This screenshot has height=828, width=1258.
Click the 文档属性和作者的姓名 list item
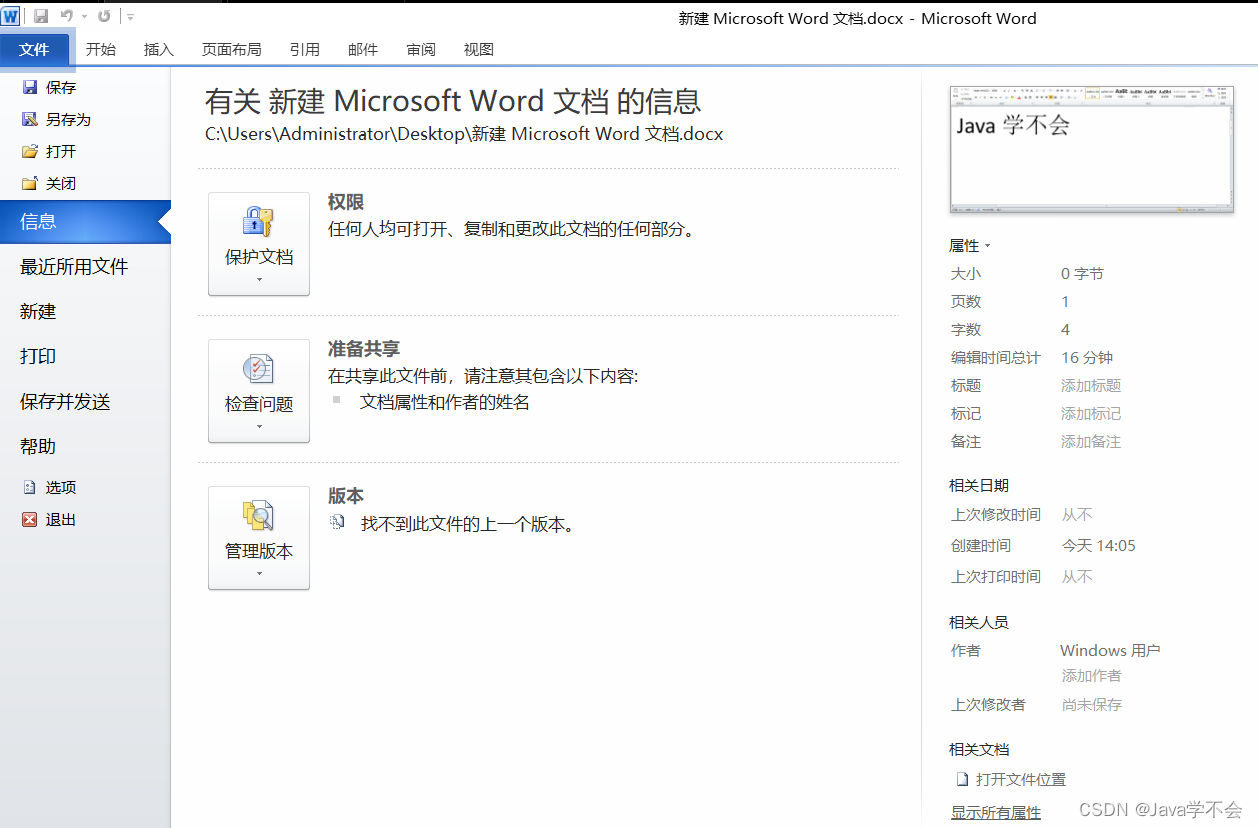click(445, 403)
